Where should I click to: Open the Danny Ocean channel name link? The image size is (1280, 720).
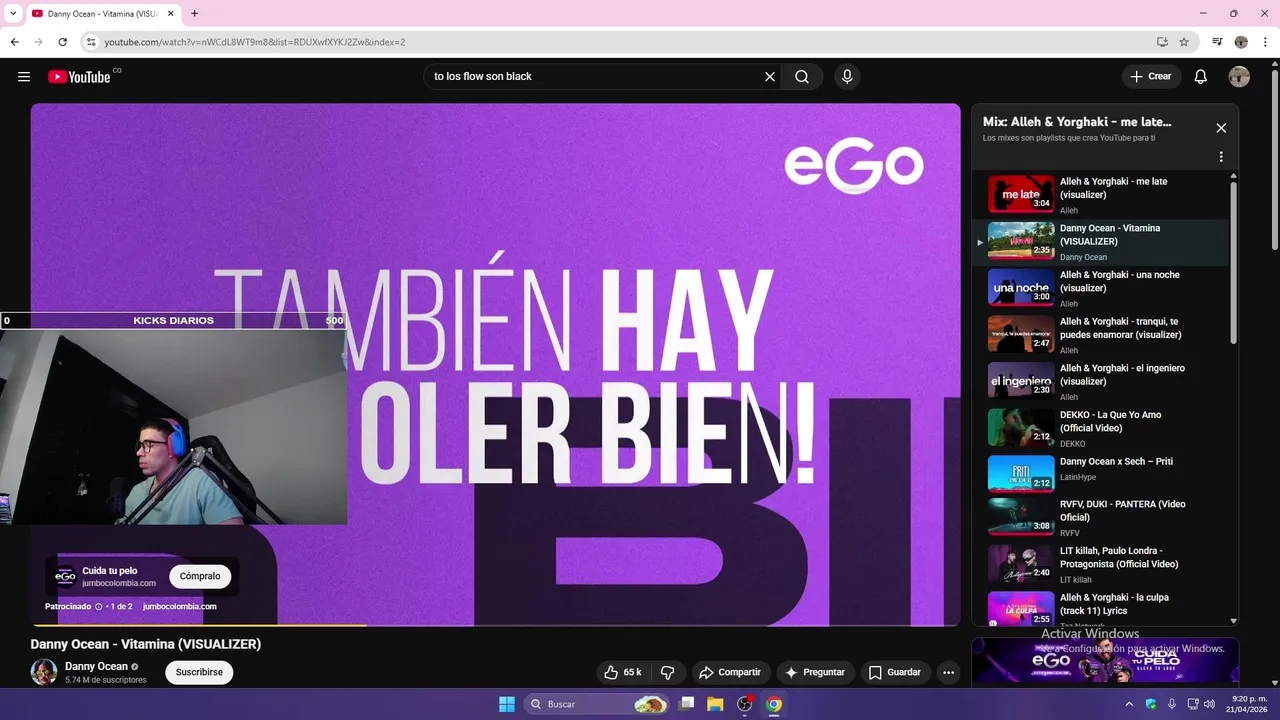click(x=96, y=666)
